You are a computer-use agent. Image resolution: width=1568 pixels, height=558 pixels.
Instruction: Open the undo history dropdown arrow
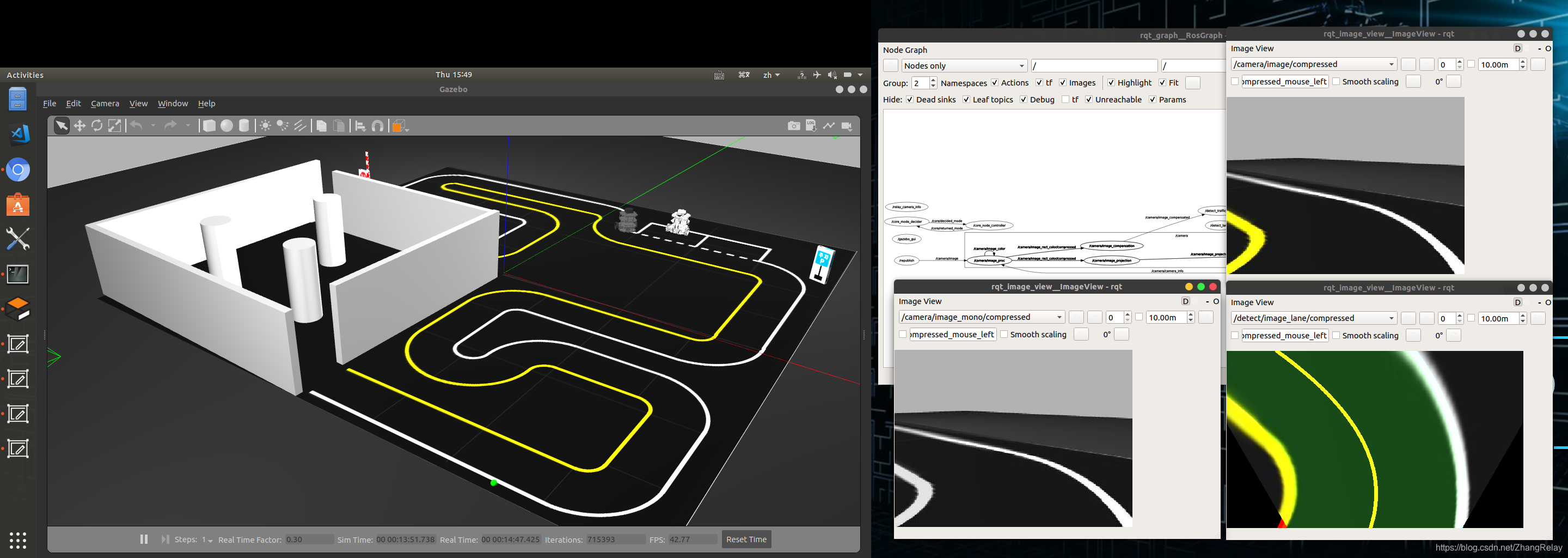tap(153, 125)
